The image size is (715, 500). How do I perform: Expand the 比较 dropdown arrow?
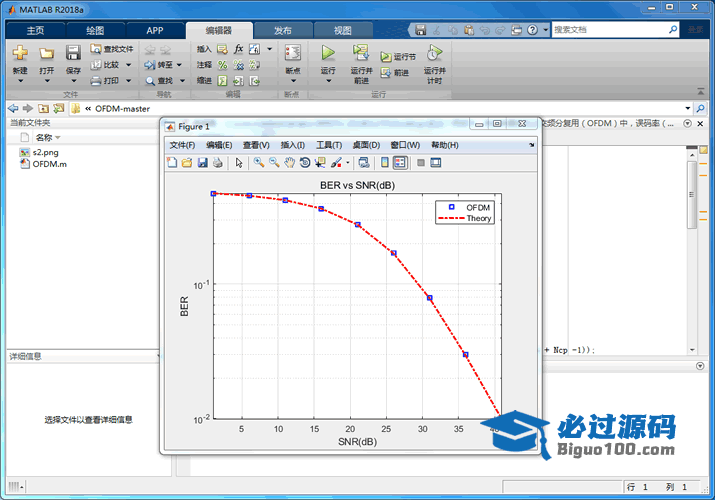(129, 65)
